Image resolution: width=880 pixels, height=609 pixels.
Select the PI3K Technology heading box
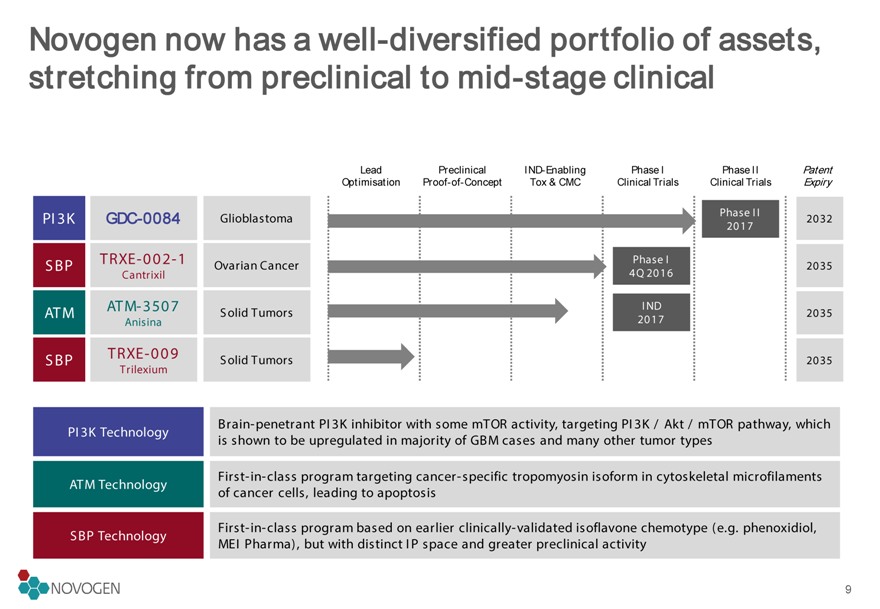pyautogui.click(x=118, y=432)
